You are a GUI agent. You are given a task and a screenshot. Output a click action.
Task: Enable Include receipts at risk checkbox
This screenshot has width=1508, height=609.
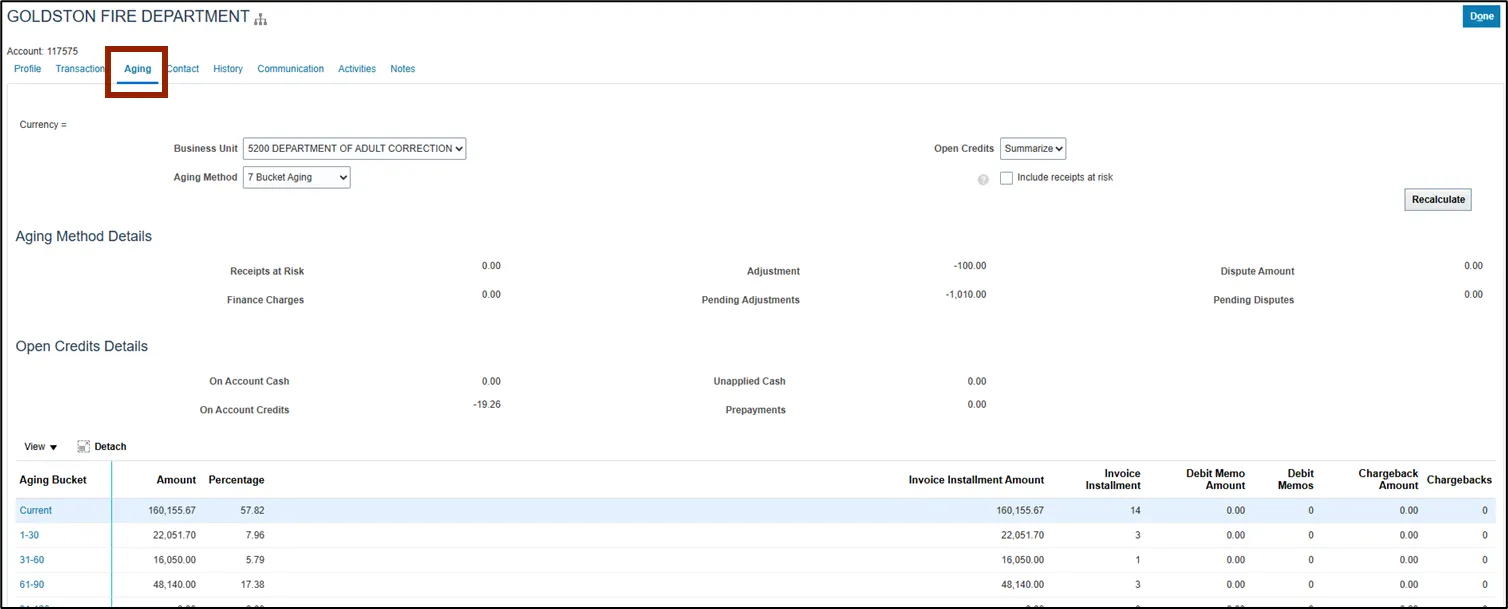click(x=1007, y=178)
